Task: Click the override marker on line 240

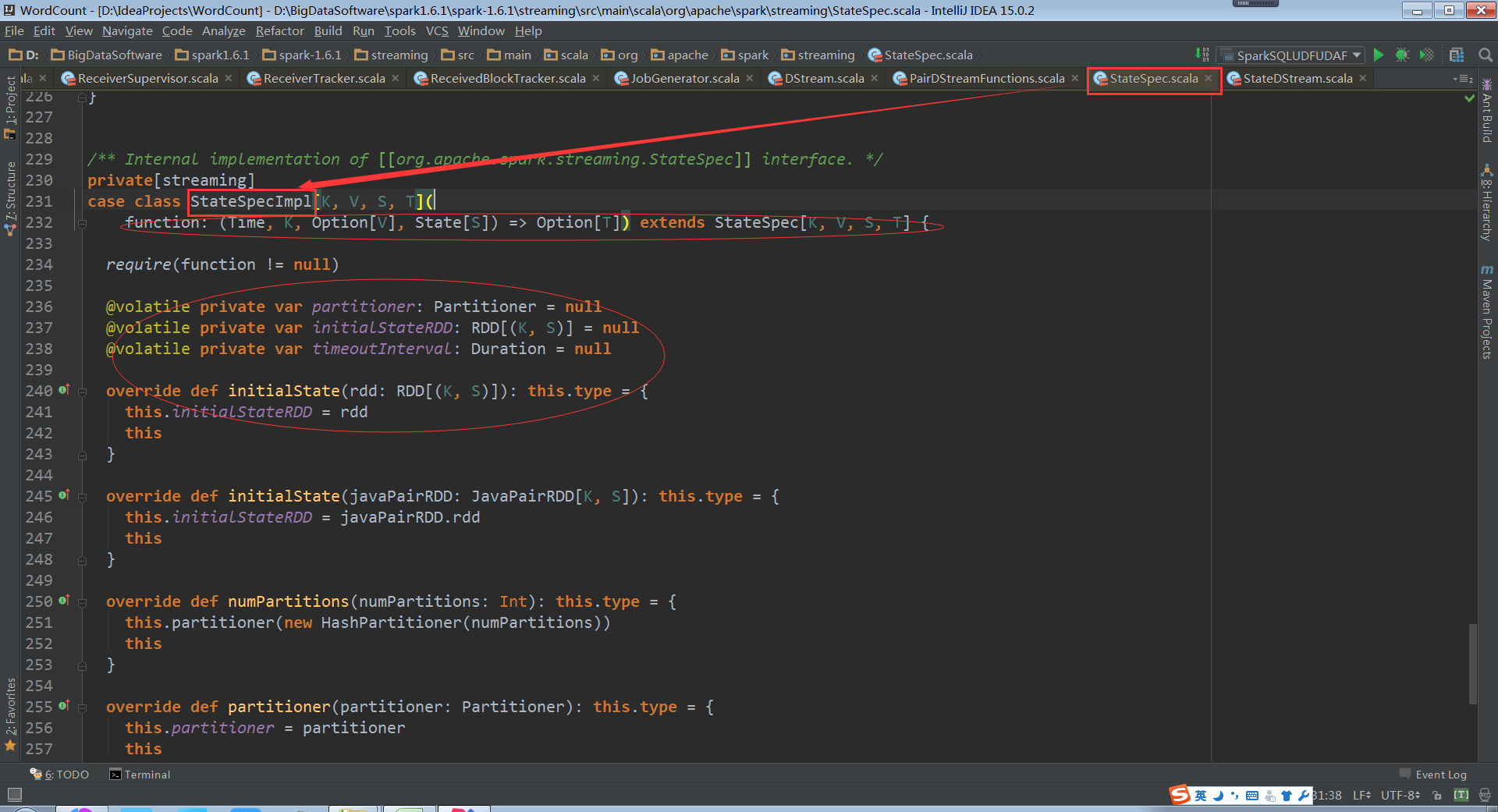Action: tap(64, 389)
